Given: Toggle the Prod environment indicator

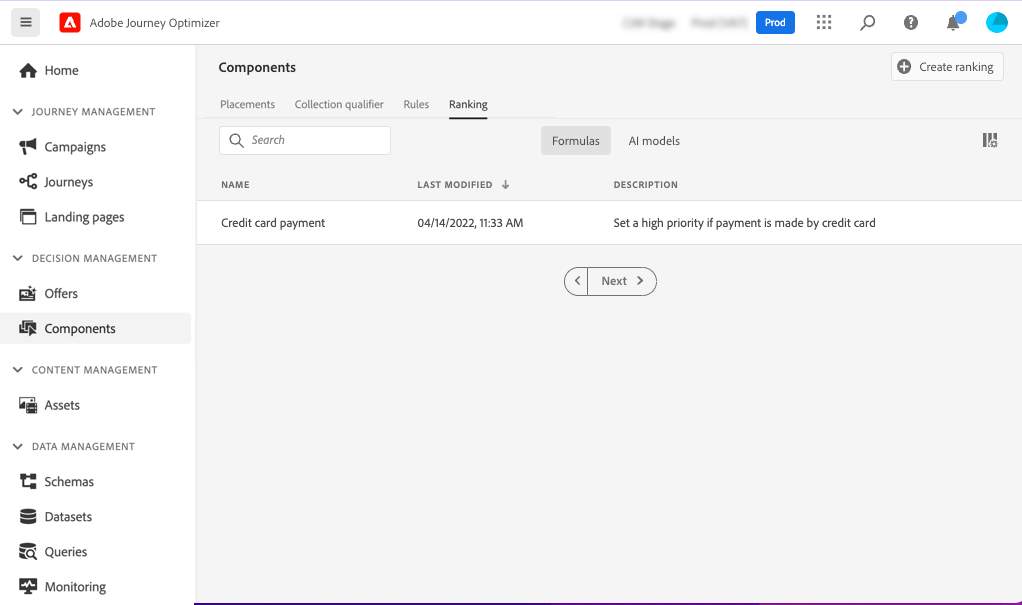Looking at the screenshot, I should pos(775,22).
